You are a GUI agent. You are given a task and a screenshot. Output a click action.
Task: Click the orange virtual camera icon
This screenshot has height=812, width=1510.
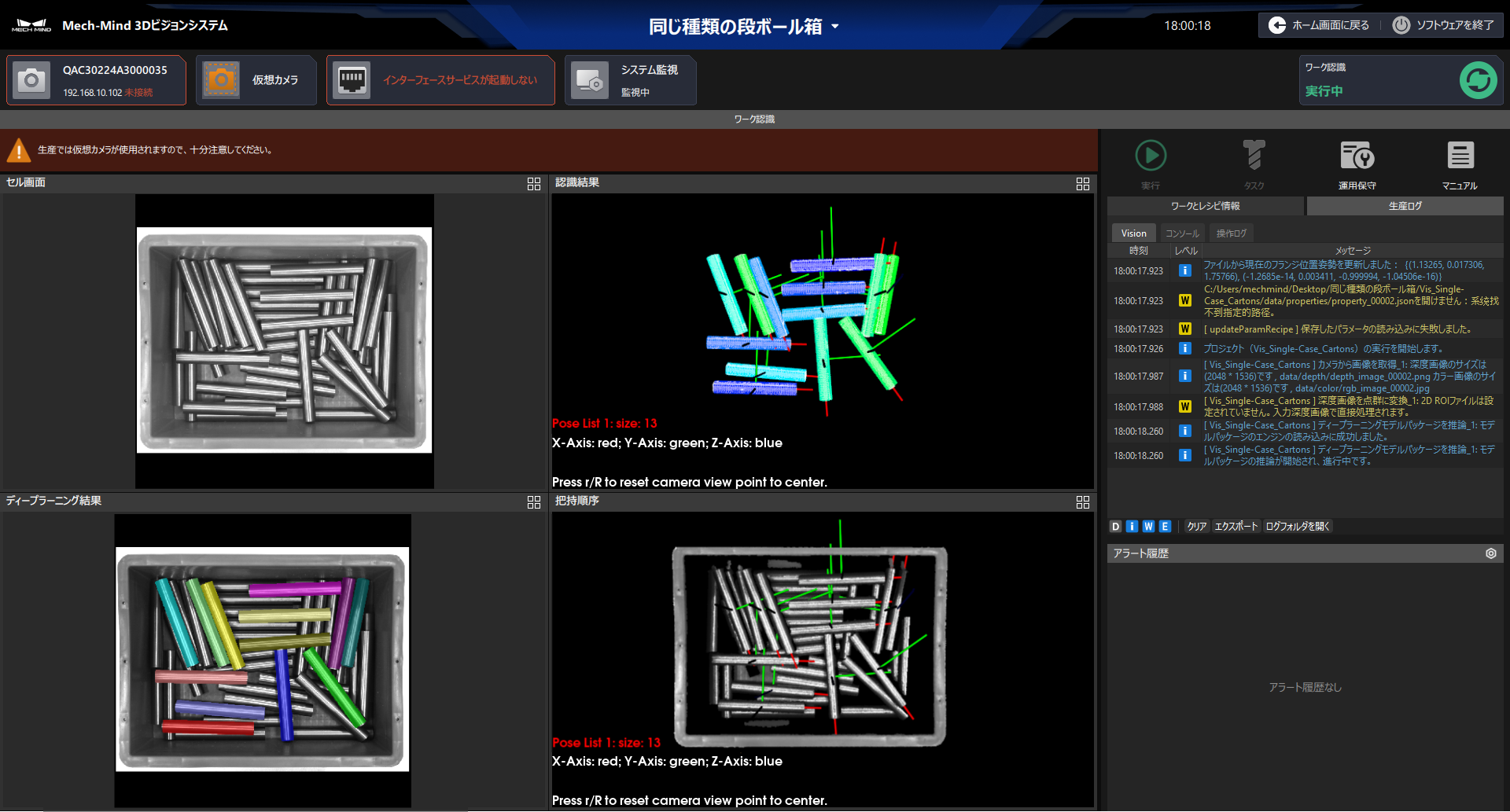coord(221,80)
